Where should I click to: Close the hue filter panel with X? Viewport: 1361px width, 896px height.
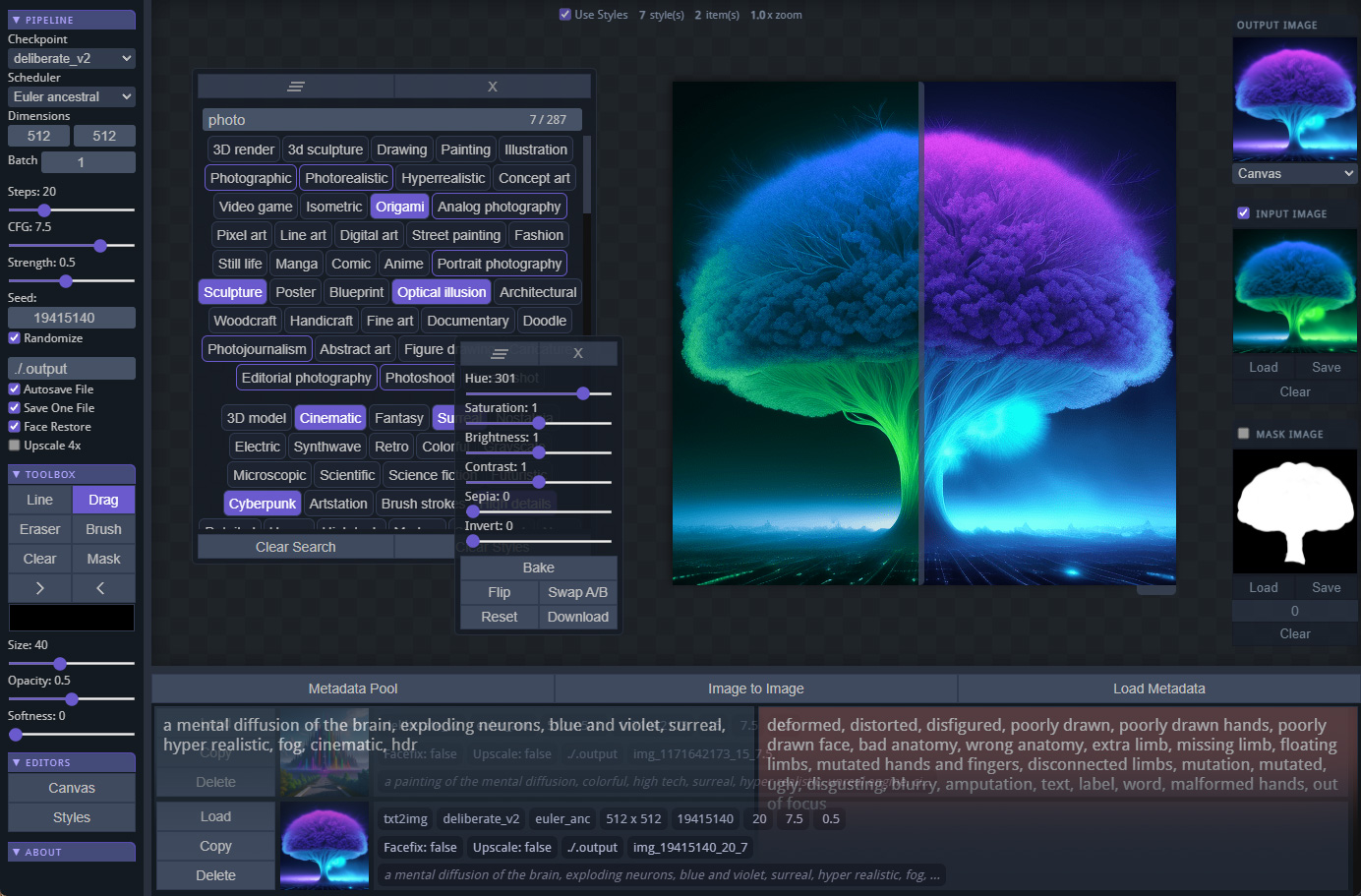click(x=578, y=353)
